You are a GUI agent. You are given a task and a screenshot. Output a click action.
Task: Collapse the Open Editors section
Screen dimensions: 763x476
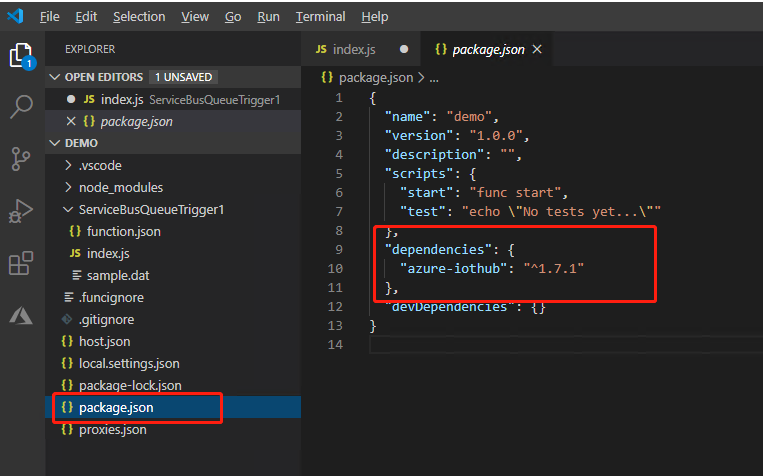click(56, 77)
